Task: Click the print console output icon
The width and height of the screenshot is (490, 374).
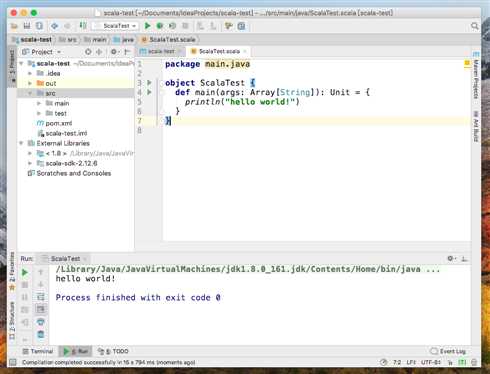Action: 41,322
